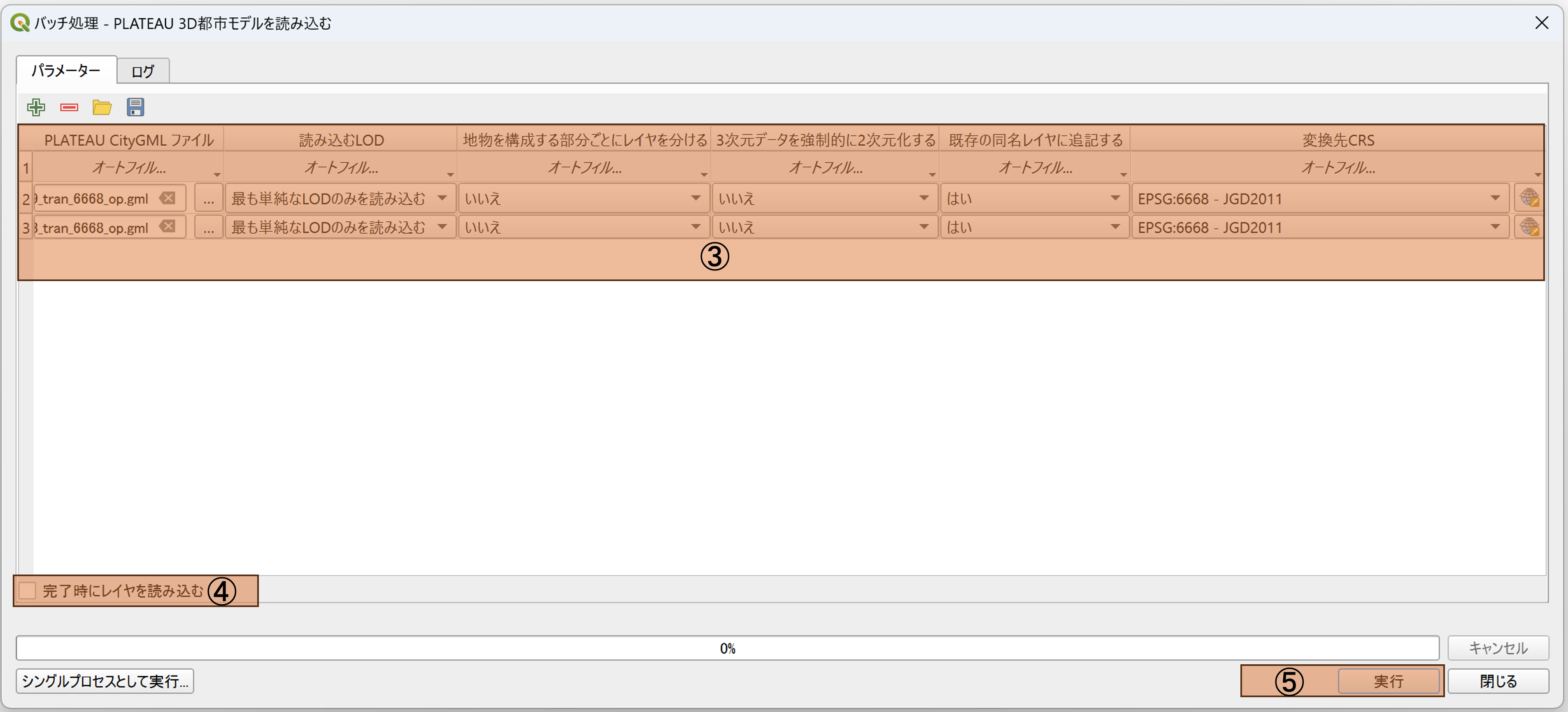Expand the force-2D いいえ dropdown in row 2
The height and width of the screenshot is (712, 1568).
pyautogui.click(x=825, y=198)
